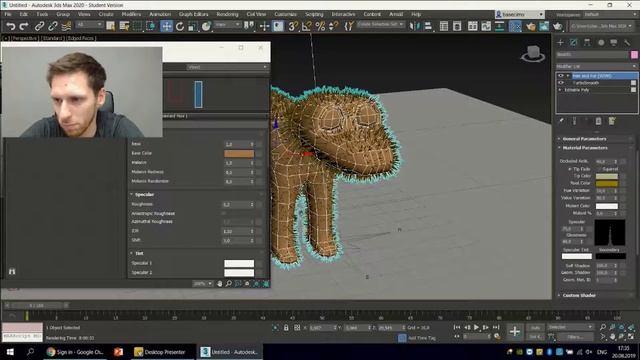Viewport: 640px width, 360px height.
Task: Switch to the Utilities wrench panel tab
Action: pyautogui.click(x=627, y=42)
